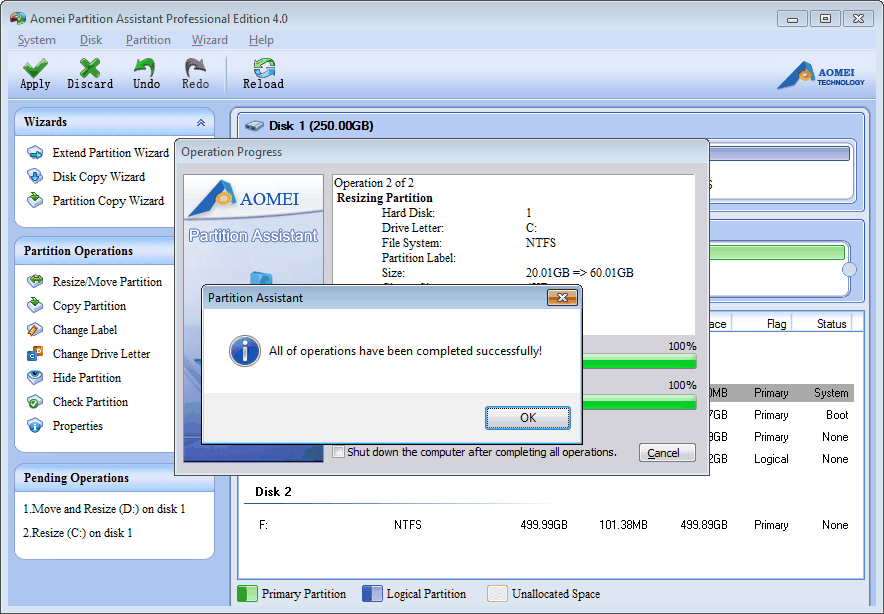
Task: Click the Partition Copy Wizard icon
Action: 35,200
